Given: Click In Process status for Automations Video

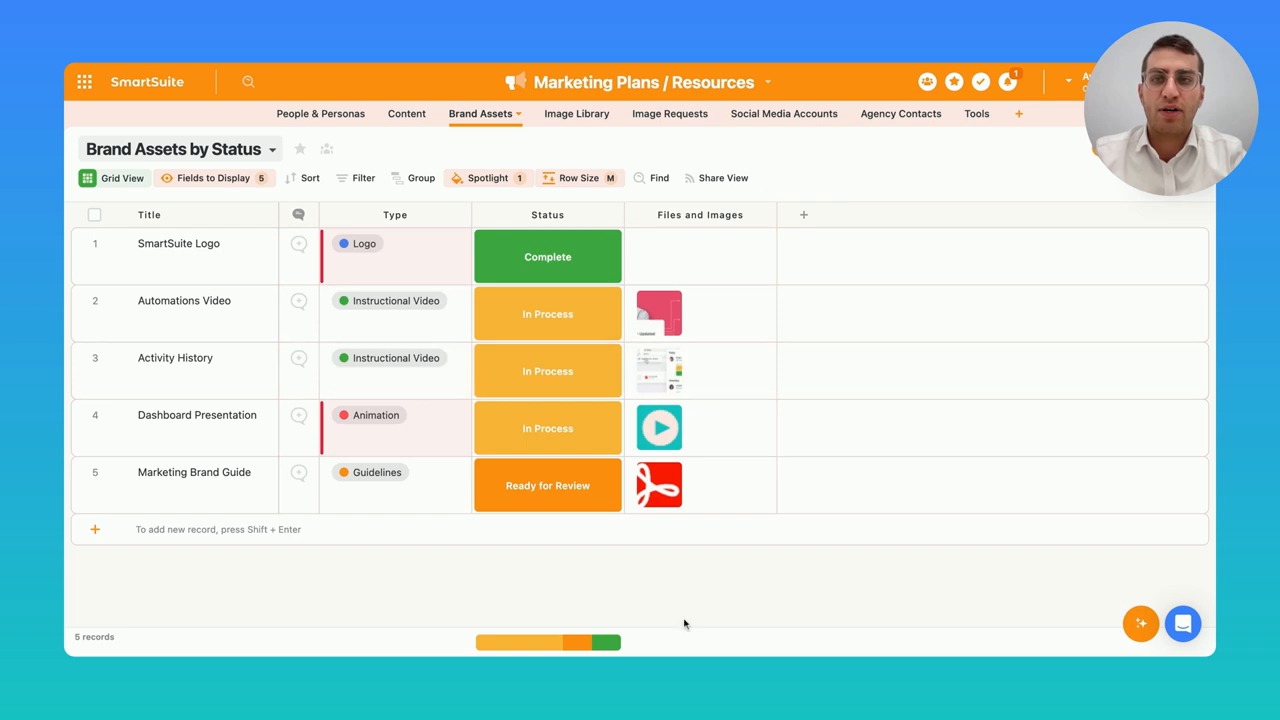Looking at the screenshot, I should click(548, 314).
